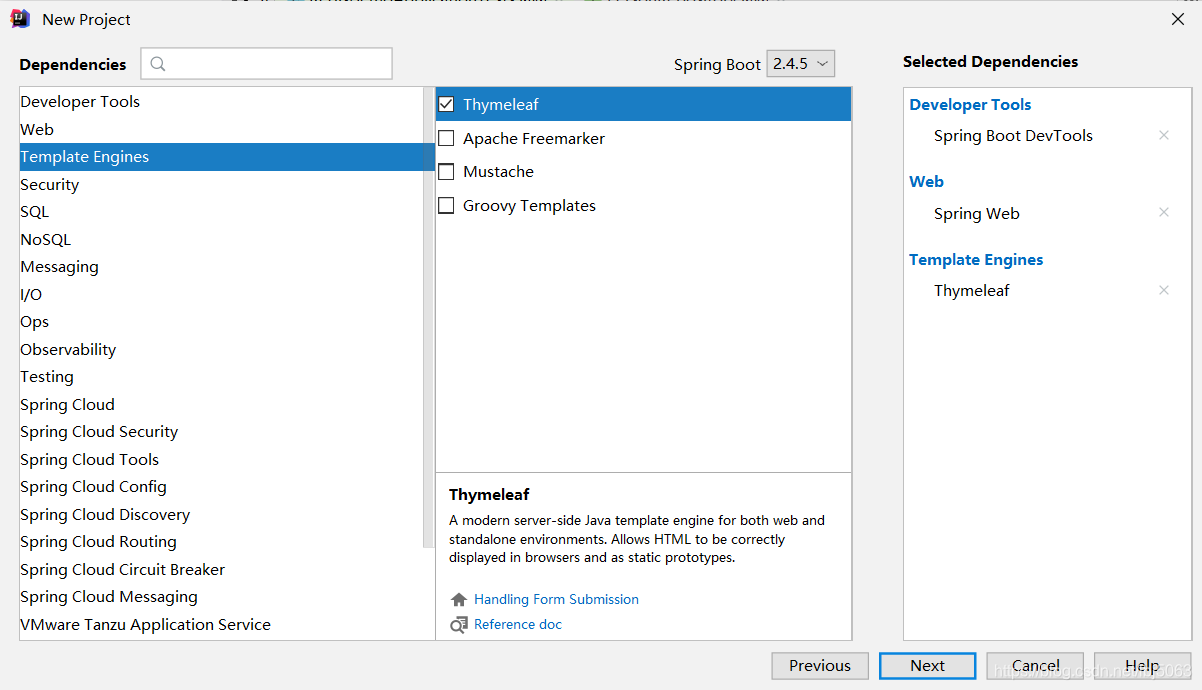Select the Ops category
Viewport: 1202px width, 690px height.
[221, 322]
